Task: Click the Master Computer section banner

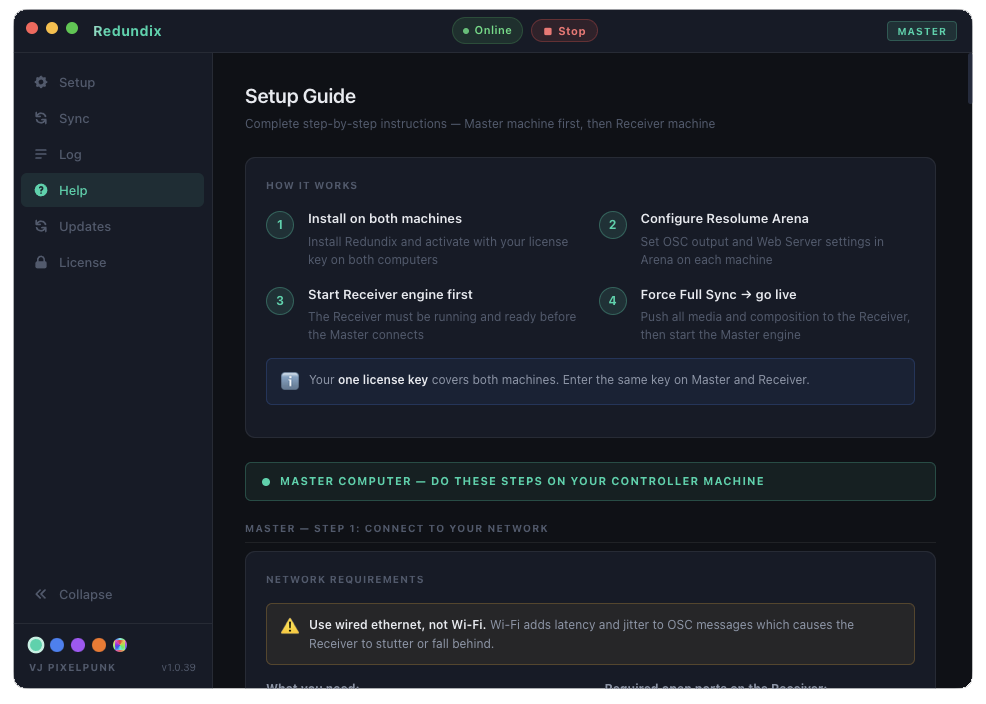Action: [x=590, y=481]
